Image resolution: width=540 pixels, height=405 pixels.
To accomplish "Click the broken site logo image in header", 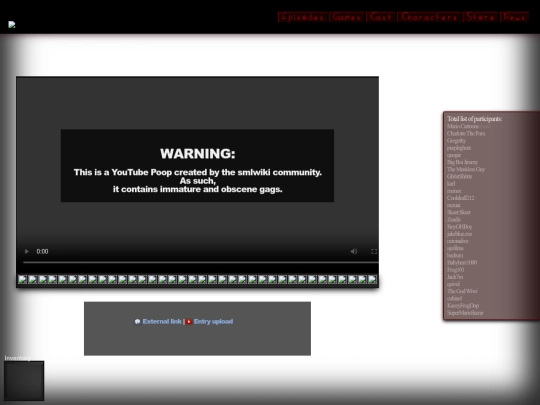I will click(x=12, y=24).
